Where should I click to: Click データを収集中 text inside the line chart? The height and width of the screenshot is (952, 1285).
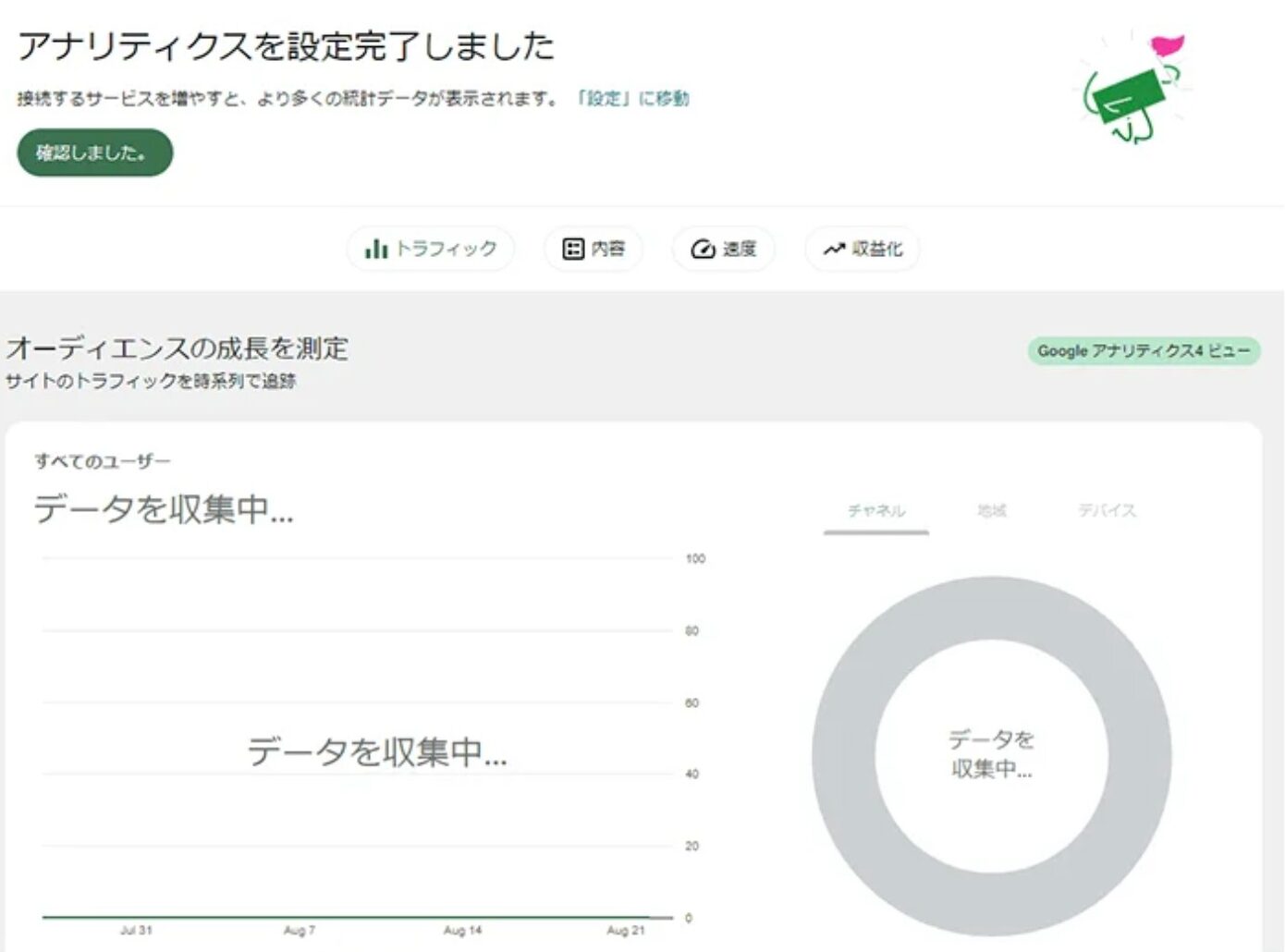[376, 751]
